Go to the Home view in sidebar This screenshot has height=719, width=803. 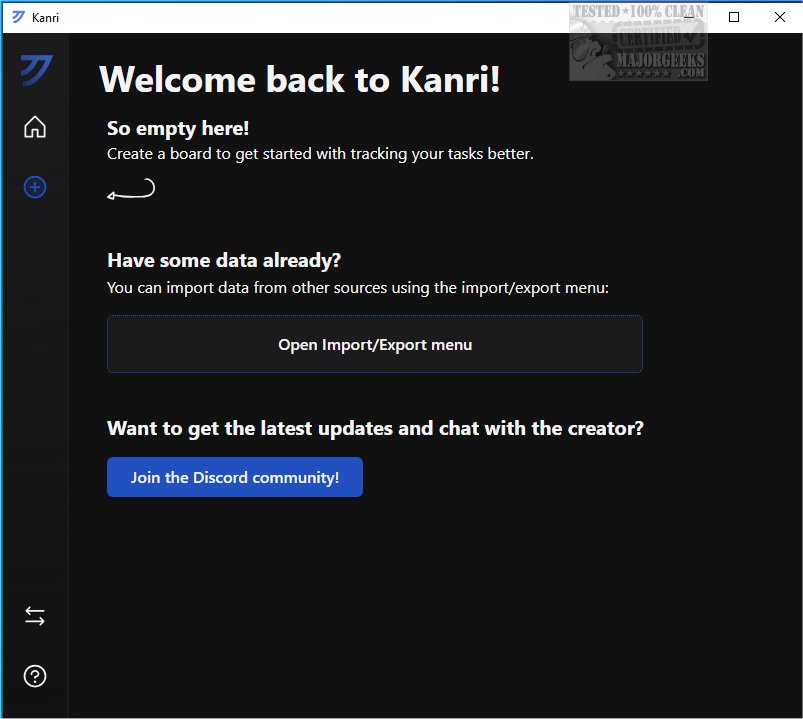pyautogui.click(x=35, y=126)
